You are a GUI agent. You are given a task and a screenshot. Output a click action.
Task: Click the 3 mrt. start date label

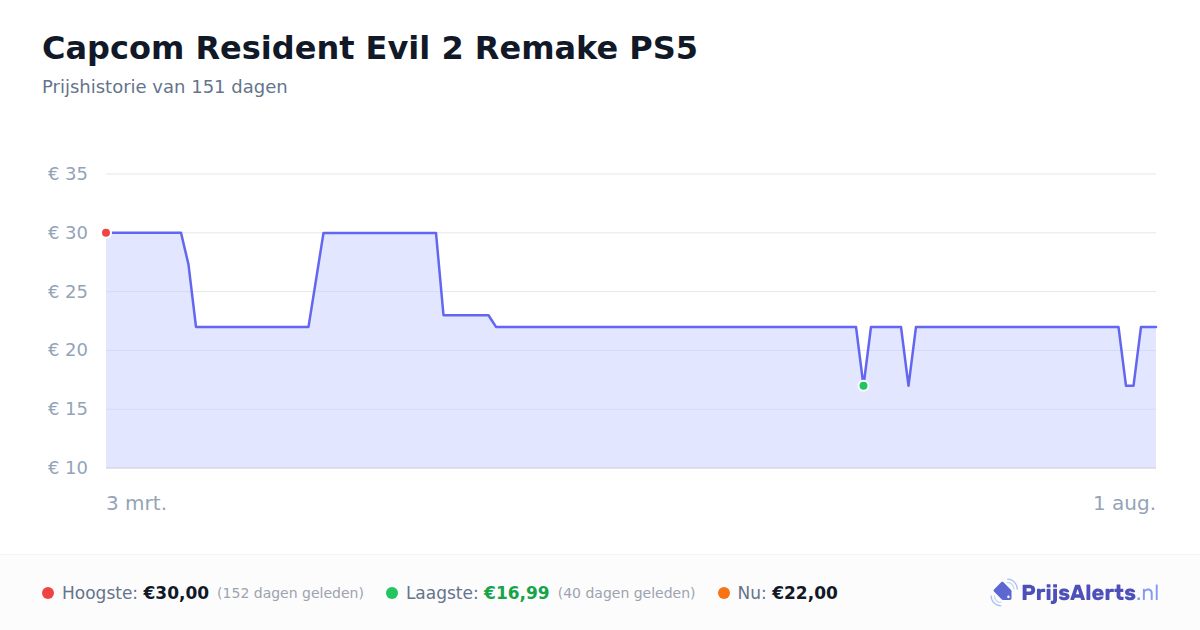[137, 503]
